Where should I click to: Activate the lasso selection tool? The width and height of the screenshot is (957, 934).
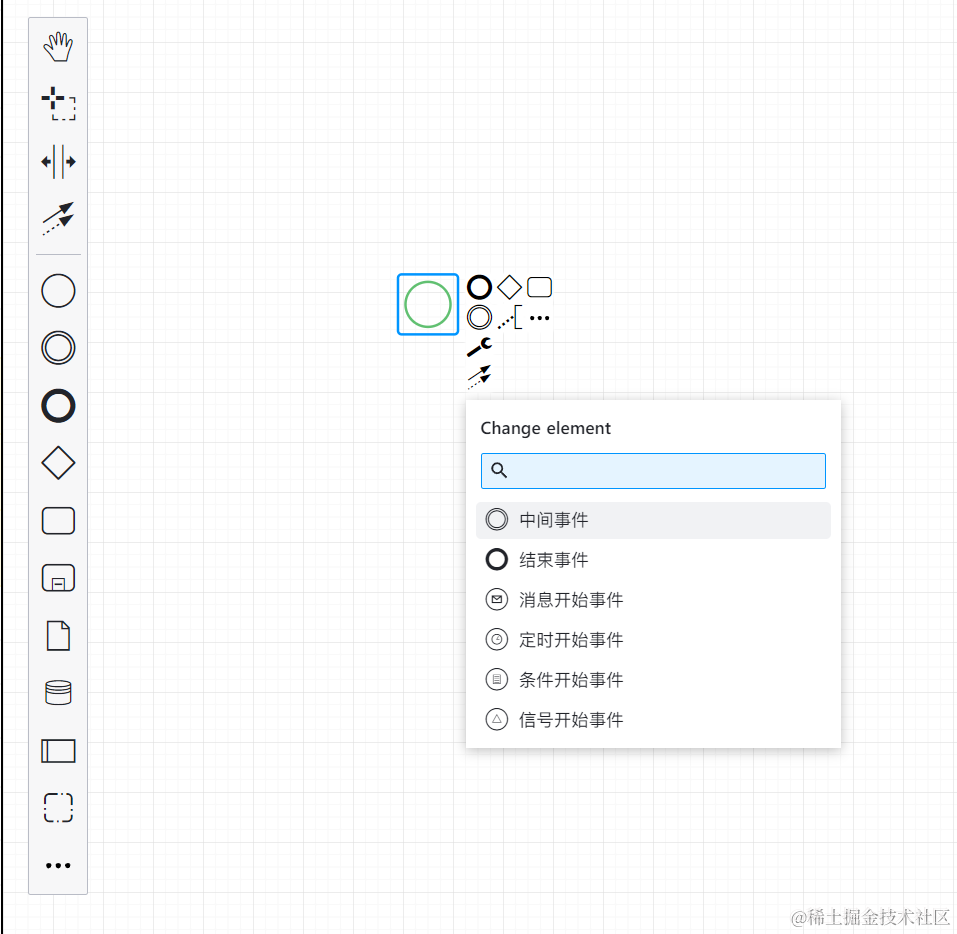tap(58, 104)
